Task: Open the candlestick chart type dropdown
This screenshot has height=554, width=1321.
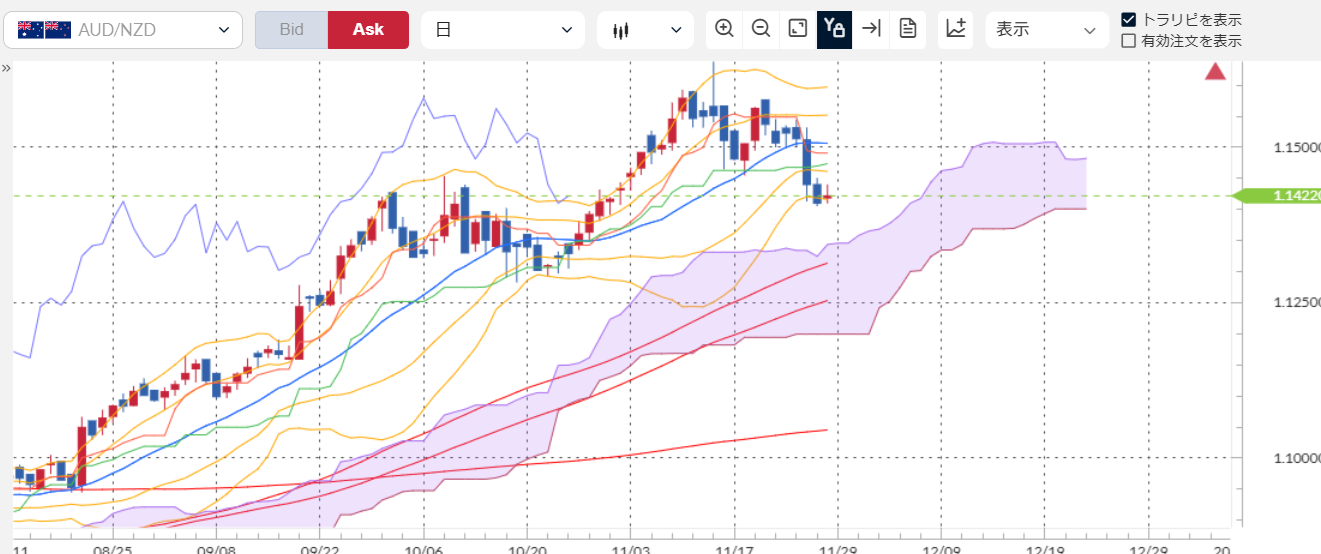Action: (645, 30)
